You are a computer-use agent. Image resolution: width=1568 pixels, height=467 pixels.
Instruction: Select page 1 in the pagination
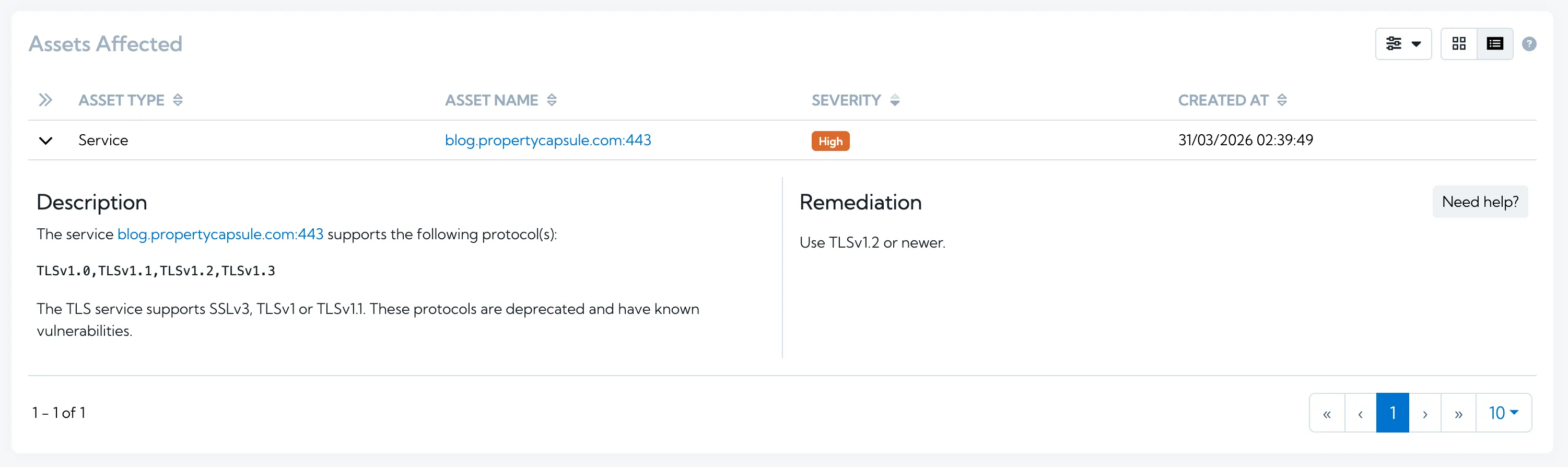[1393, 412]
